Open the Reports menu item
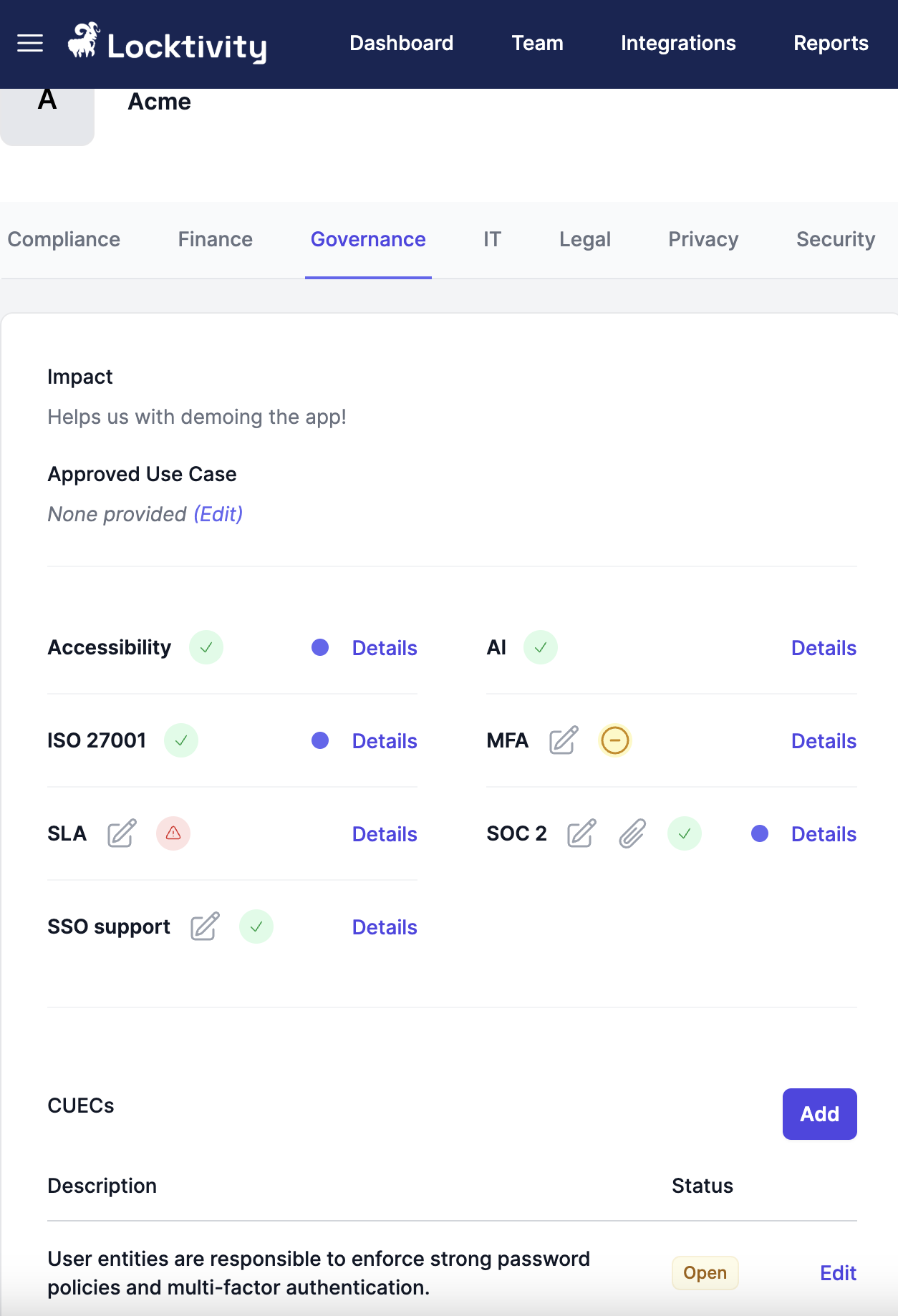The height and width of the screenshot is (1316, 898). click(x=831, y=43)
